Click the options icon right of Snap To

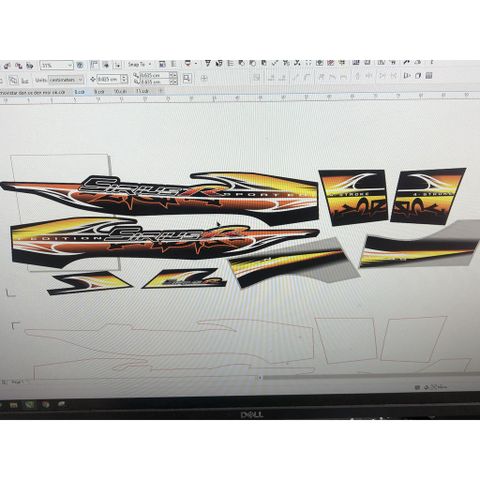coord(162,64)
